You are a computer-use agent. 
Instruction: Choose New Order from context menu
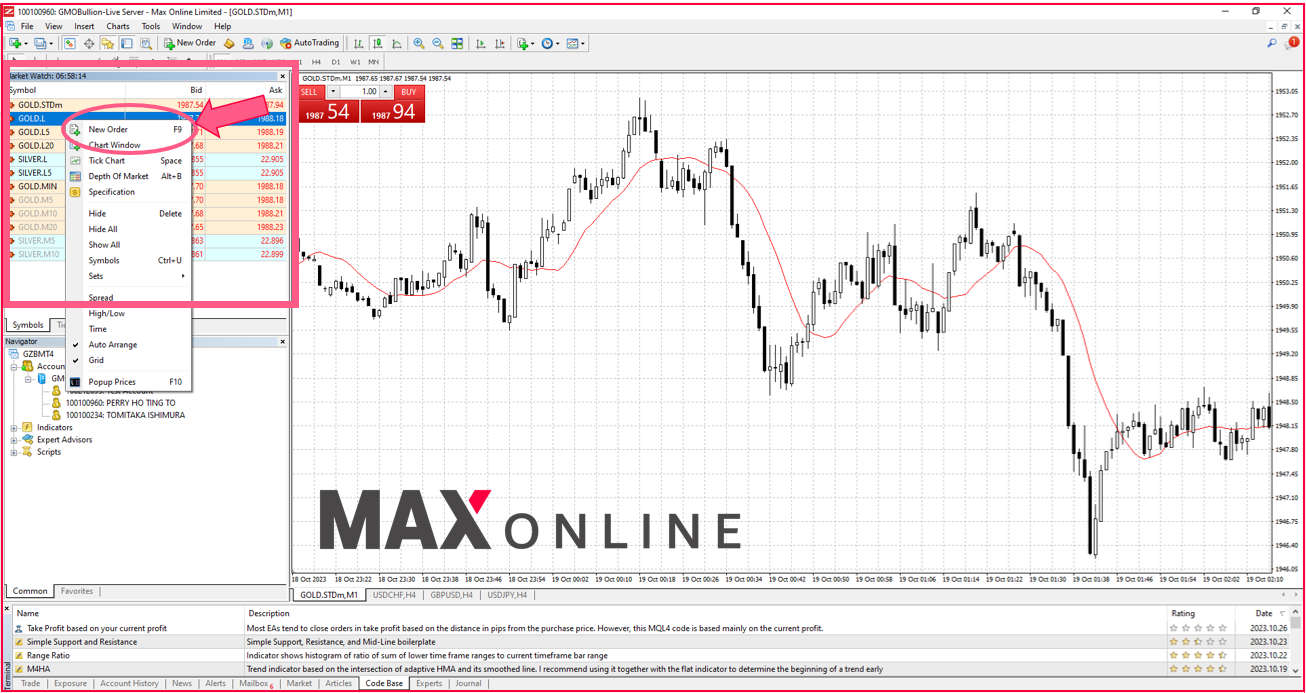pos(108,129)
